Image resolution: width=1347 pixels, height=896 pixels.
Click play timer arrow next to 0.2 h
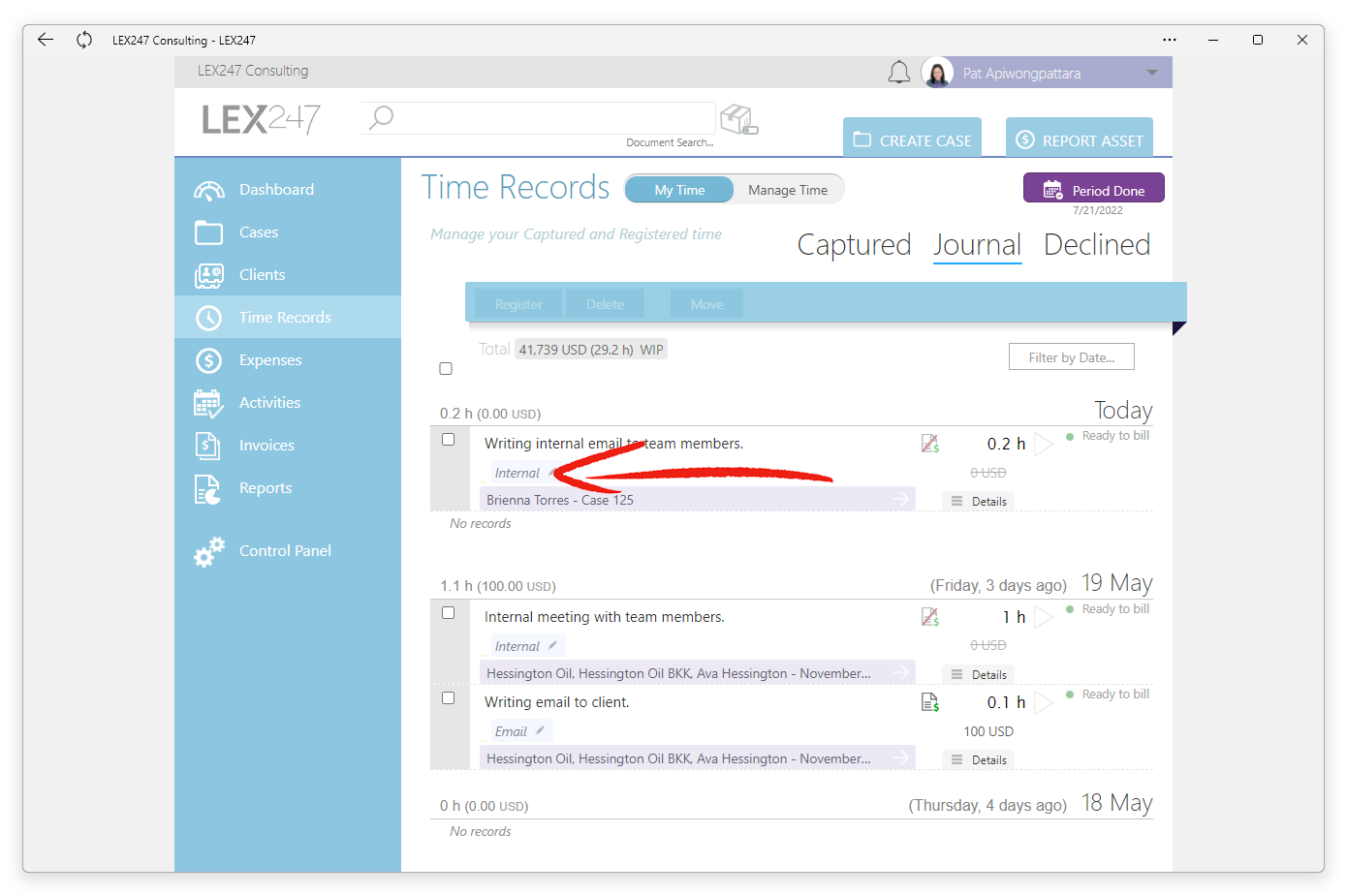1043,445
